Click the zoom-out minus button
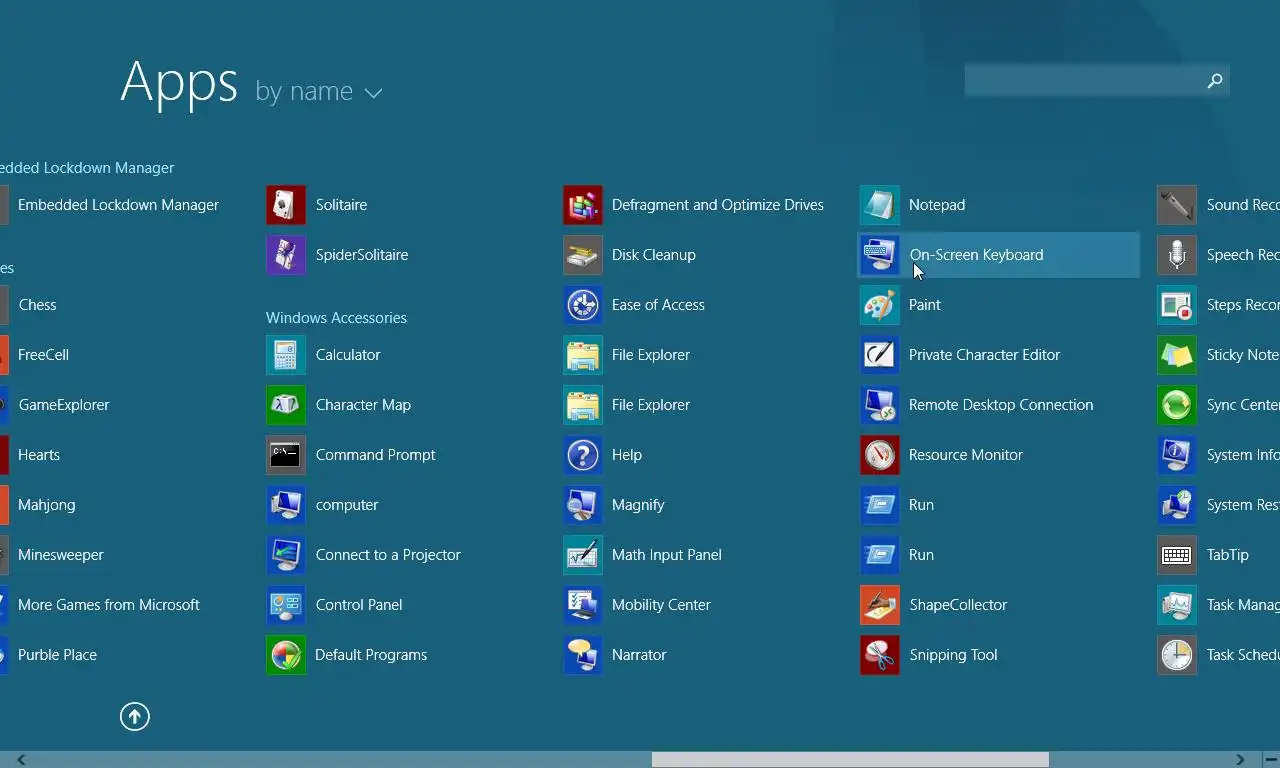Image resolution: width=1280 pixels, height=768 pixels. point(1270,760)
